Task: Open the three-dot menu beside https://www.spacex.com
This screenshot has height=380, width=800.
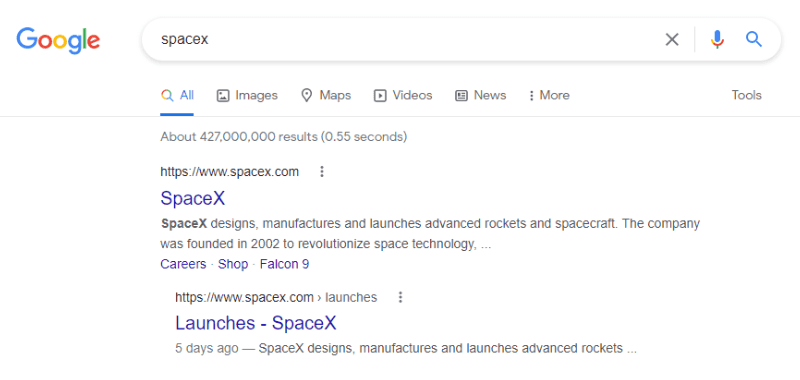Action: click(321, 172)
